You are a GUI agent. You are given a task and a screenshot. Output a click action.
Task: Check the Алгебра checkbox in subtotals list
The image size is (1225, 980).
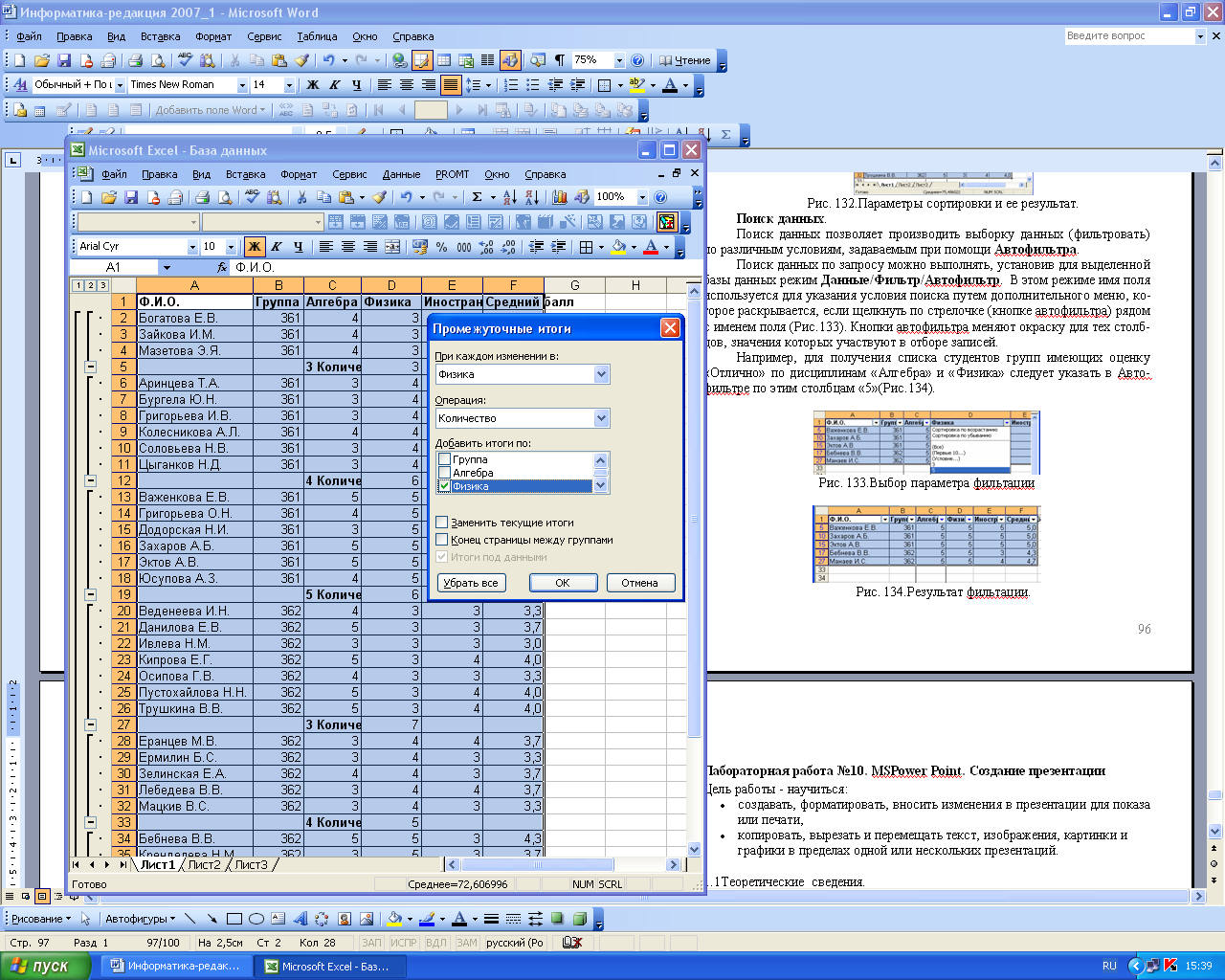[444, 473]
